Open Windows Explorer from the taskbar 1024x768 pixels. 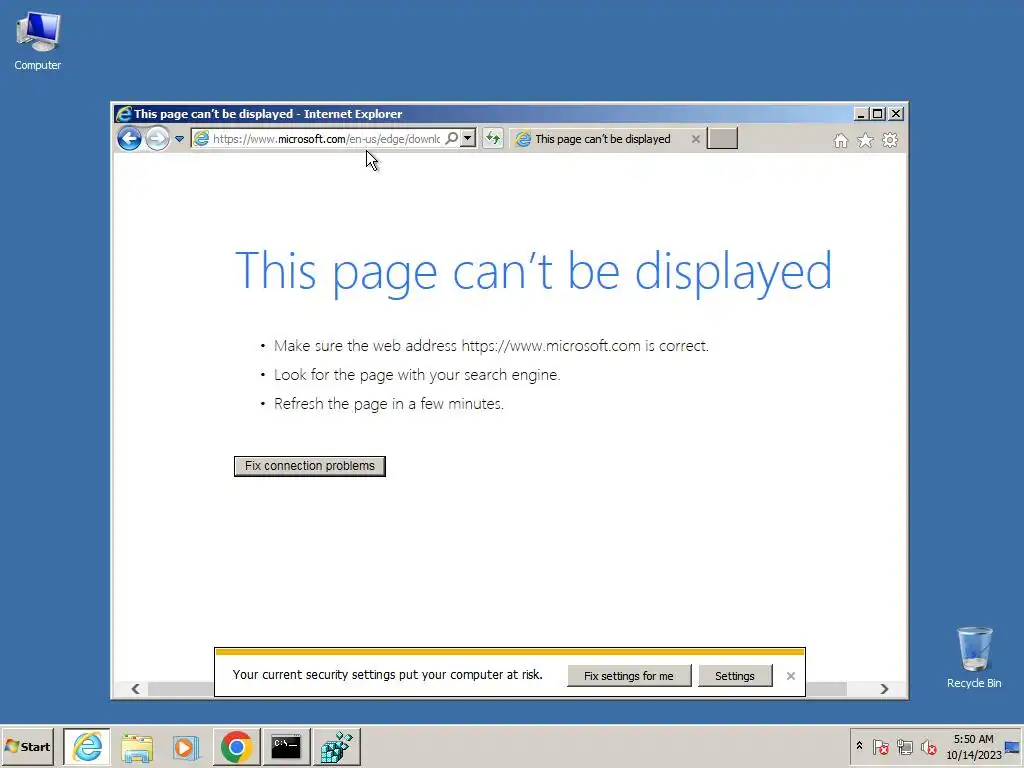click(x=137, y=746)
